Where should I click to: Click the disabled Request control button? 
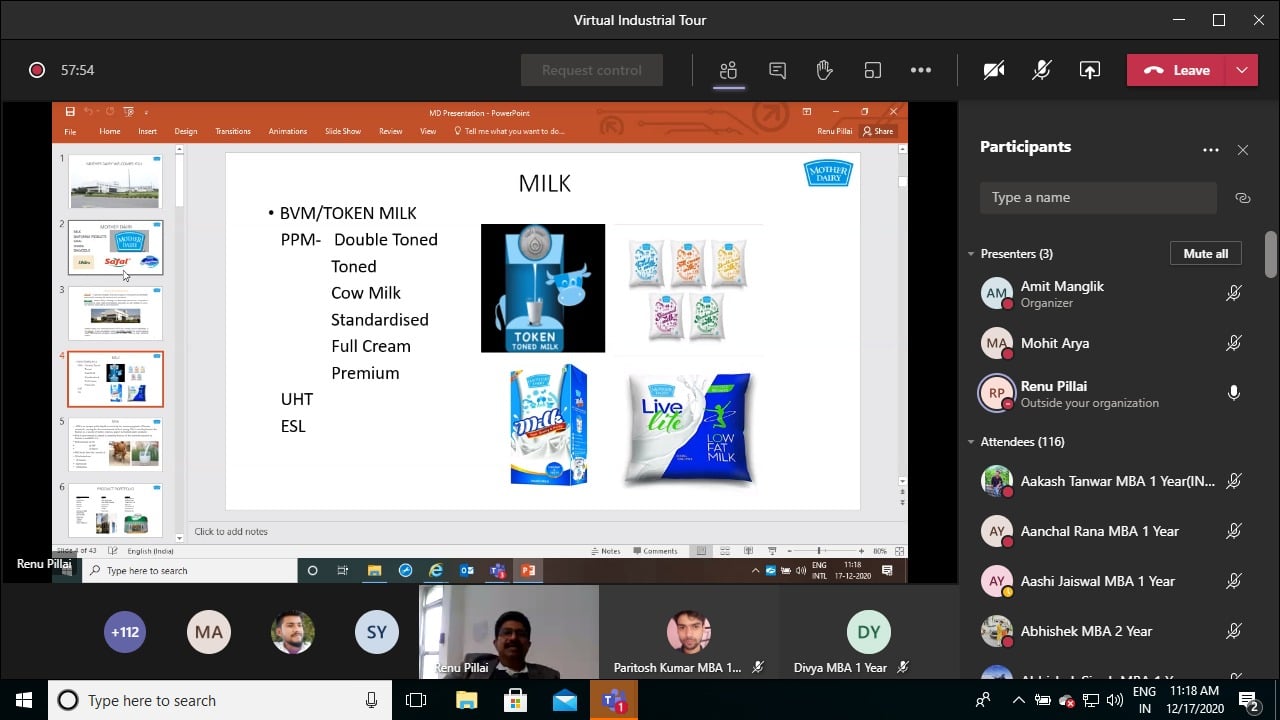(592, 70)
